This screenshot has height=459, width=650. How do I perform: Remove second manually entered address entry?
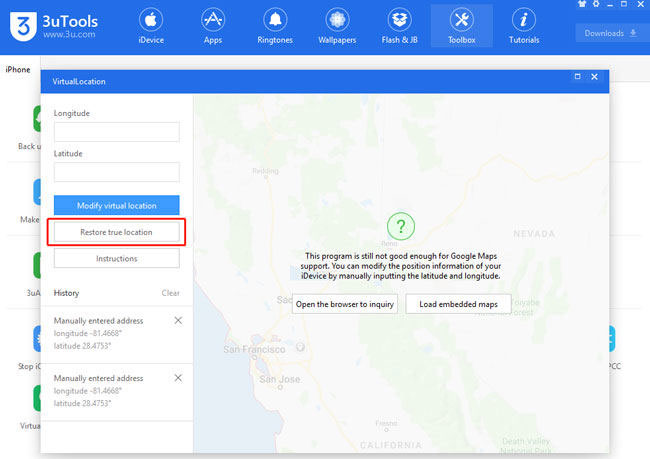[178, 378]
